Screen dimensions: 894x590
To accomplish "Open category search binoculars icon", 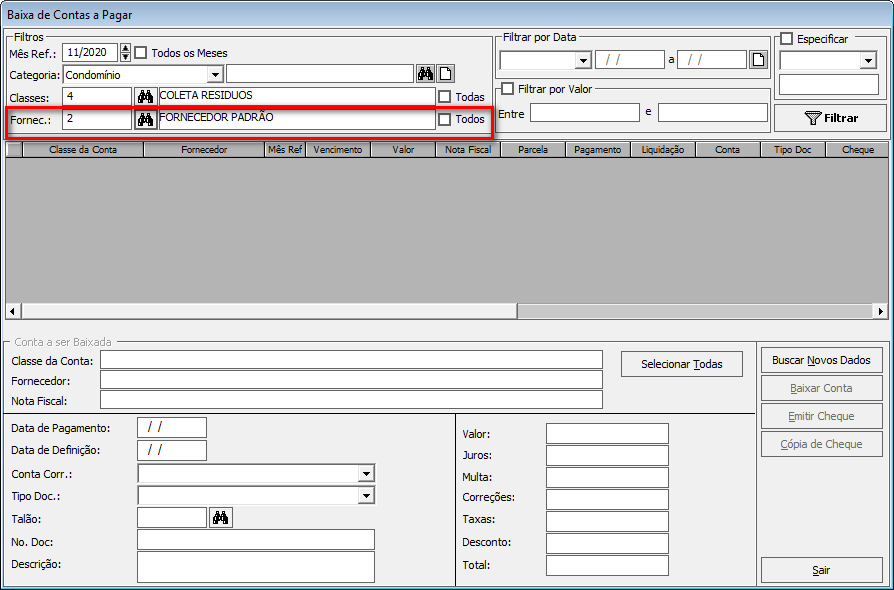I will click(x=425, y=74).
